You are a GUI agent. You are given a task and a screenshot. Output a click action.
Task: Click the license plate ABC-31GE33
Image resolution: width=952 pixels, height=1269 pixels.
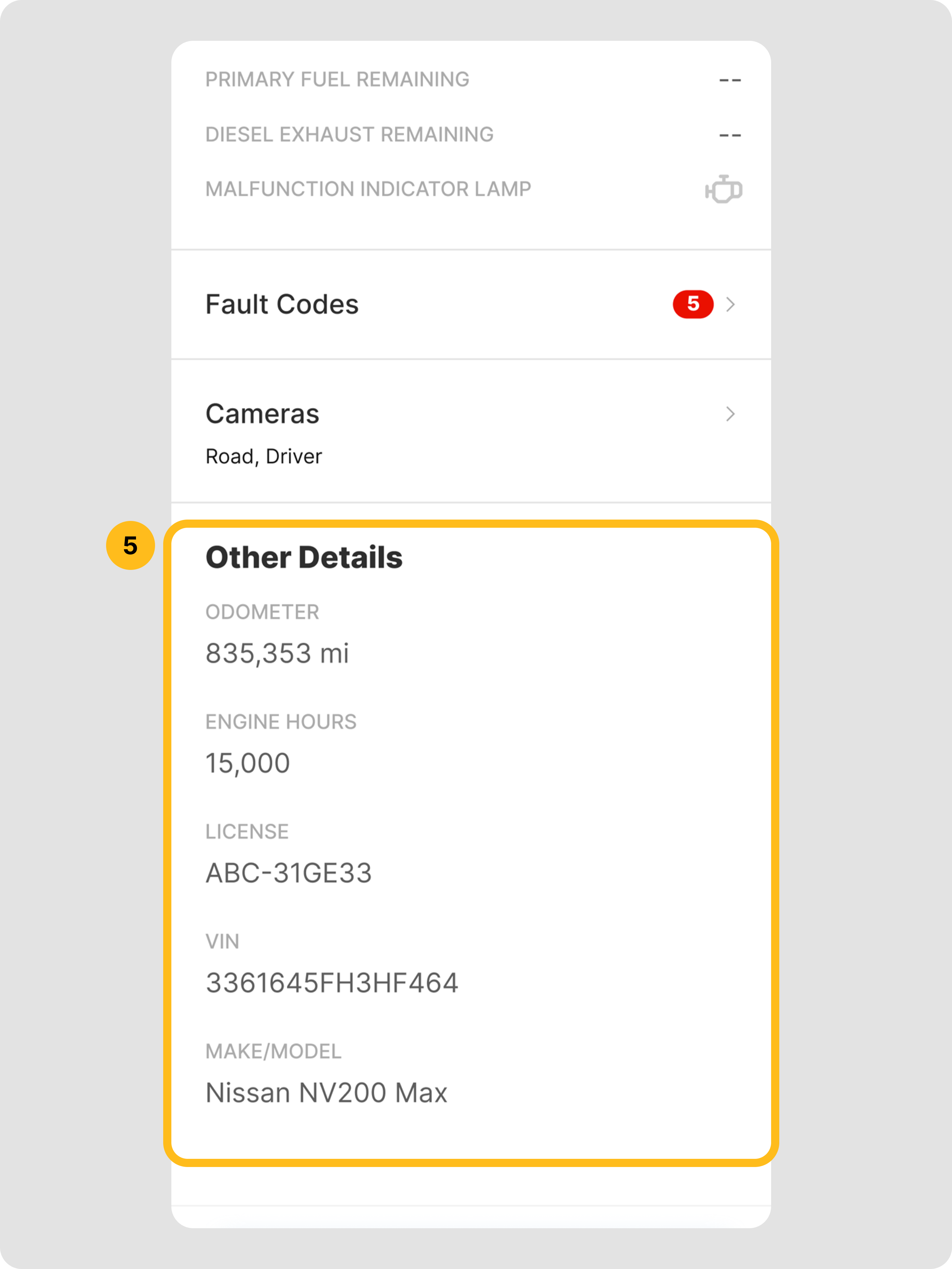(x=288, y=873)
